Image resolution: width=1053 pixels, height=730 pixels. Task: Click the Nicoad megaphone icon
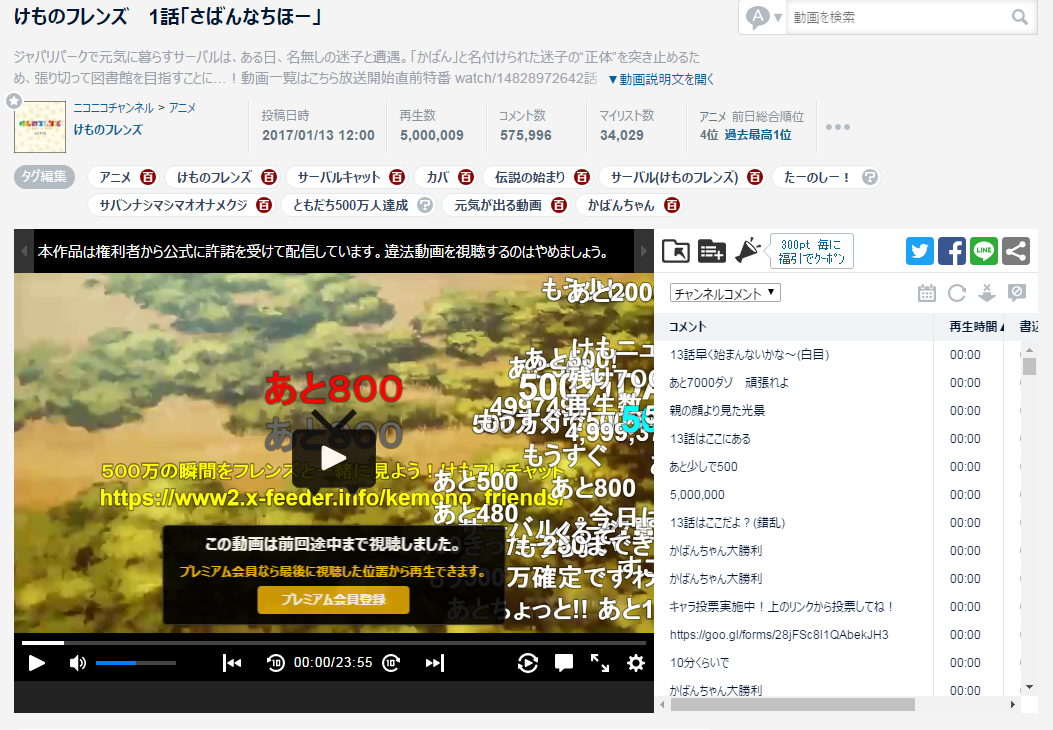[x=747, y=250]
